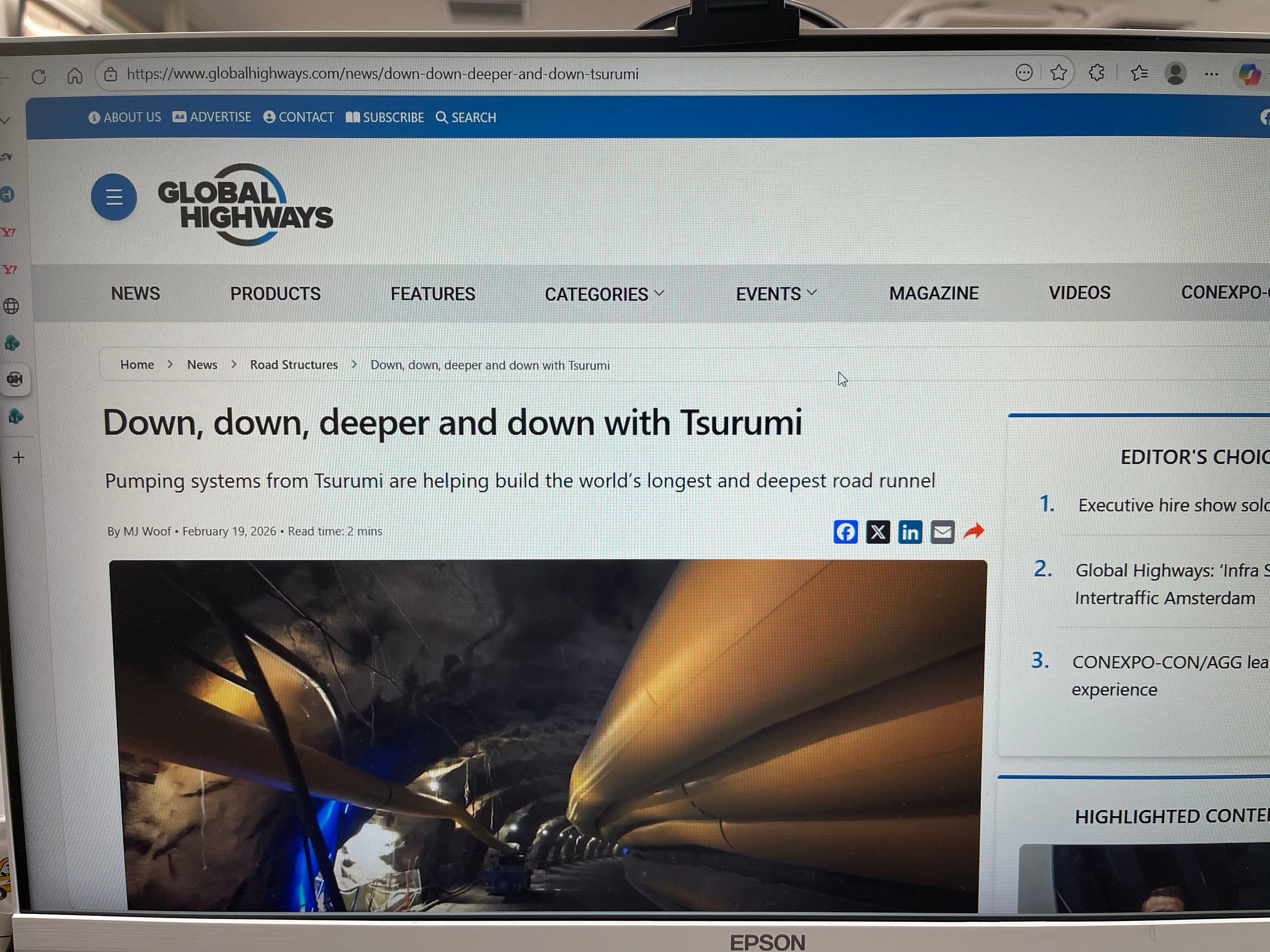This screenshot has height=952, width=1270.
Task: Share article on LinkedIn
Action: pyautogui.click(x=910, y=532)
